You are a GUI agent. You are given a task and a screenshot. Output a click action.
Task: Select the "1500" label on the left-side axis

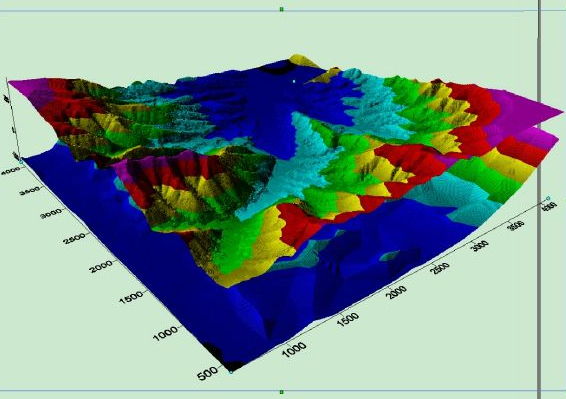click(131, 298)
